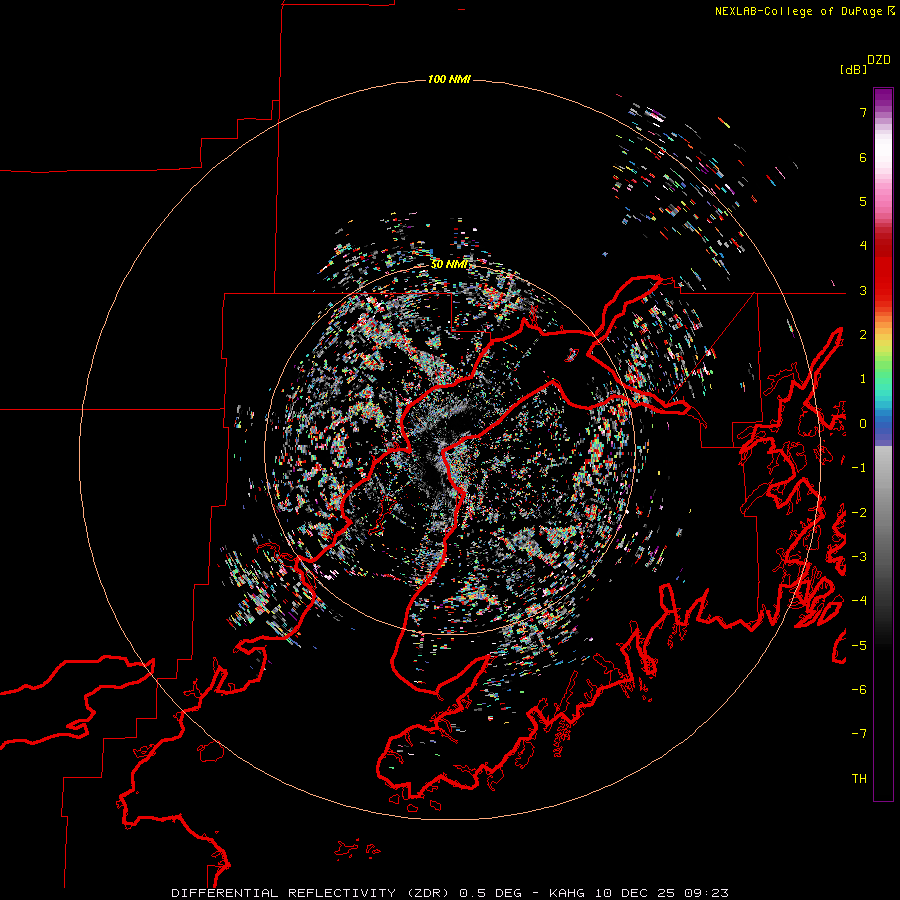Click the -6 dB scale label
Screen dimensions: 900x900
859,690
